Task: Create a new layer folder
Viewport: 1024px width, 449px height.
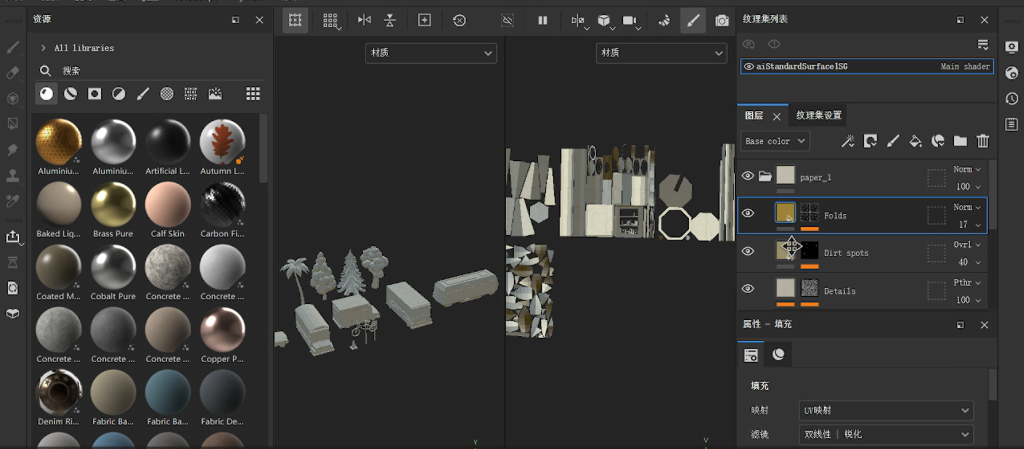Action: coord(960,141)
